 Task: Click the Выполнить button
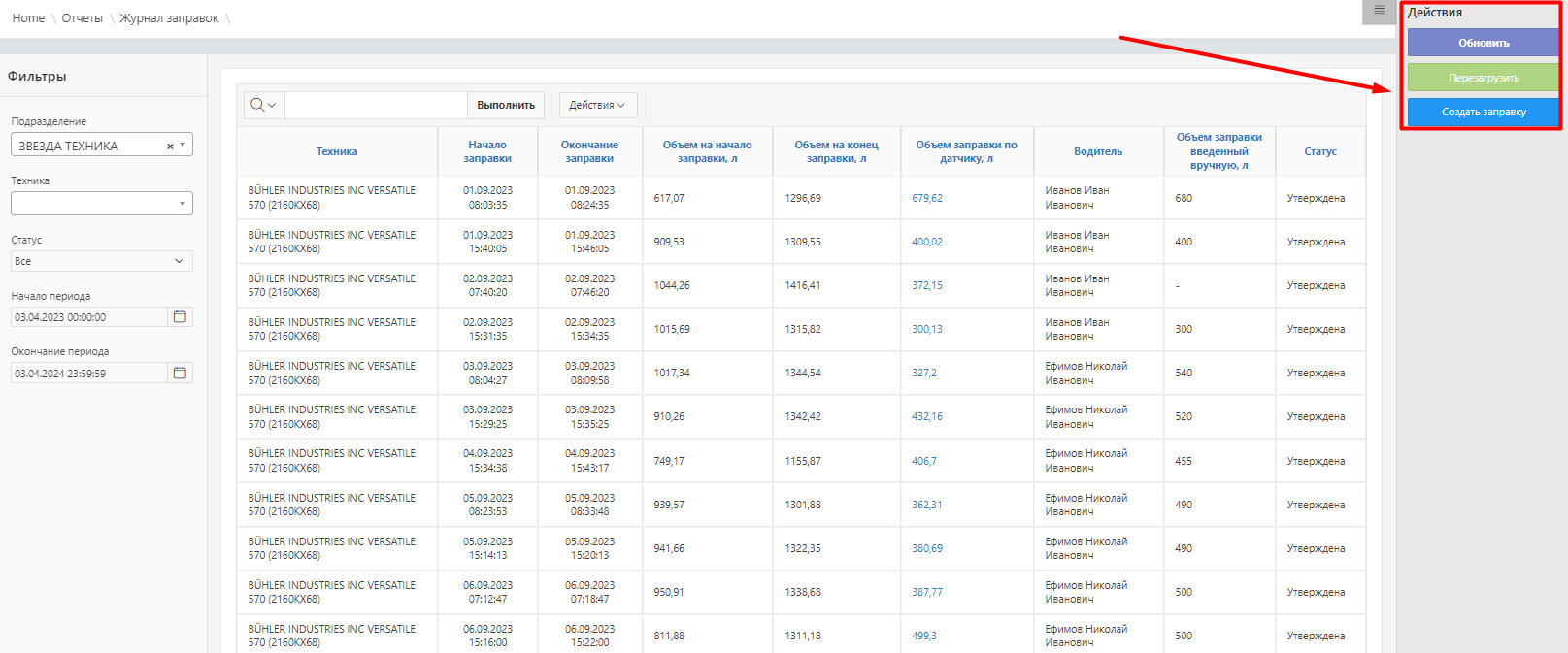(x=506, y=105)
